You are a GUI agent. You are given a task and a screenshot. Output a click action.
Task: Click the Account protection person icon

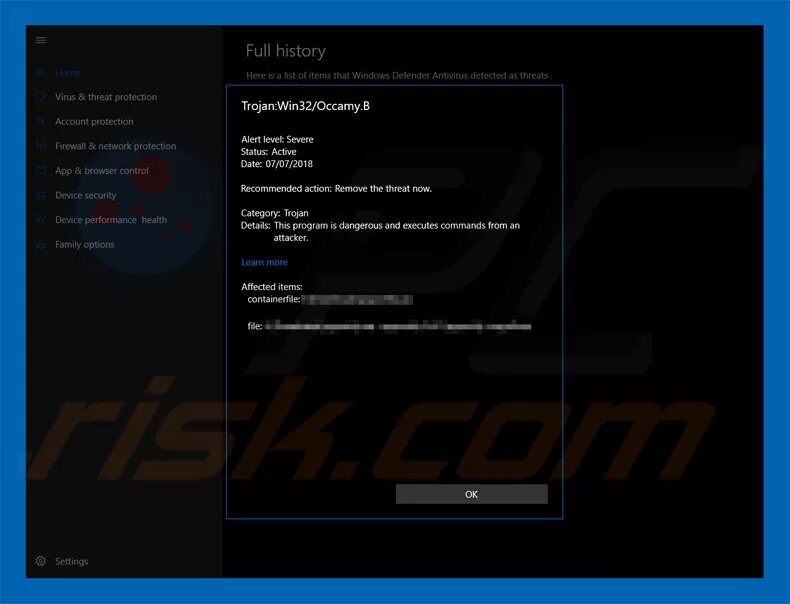tap(40, 121)
